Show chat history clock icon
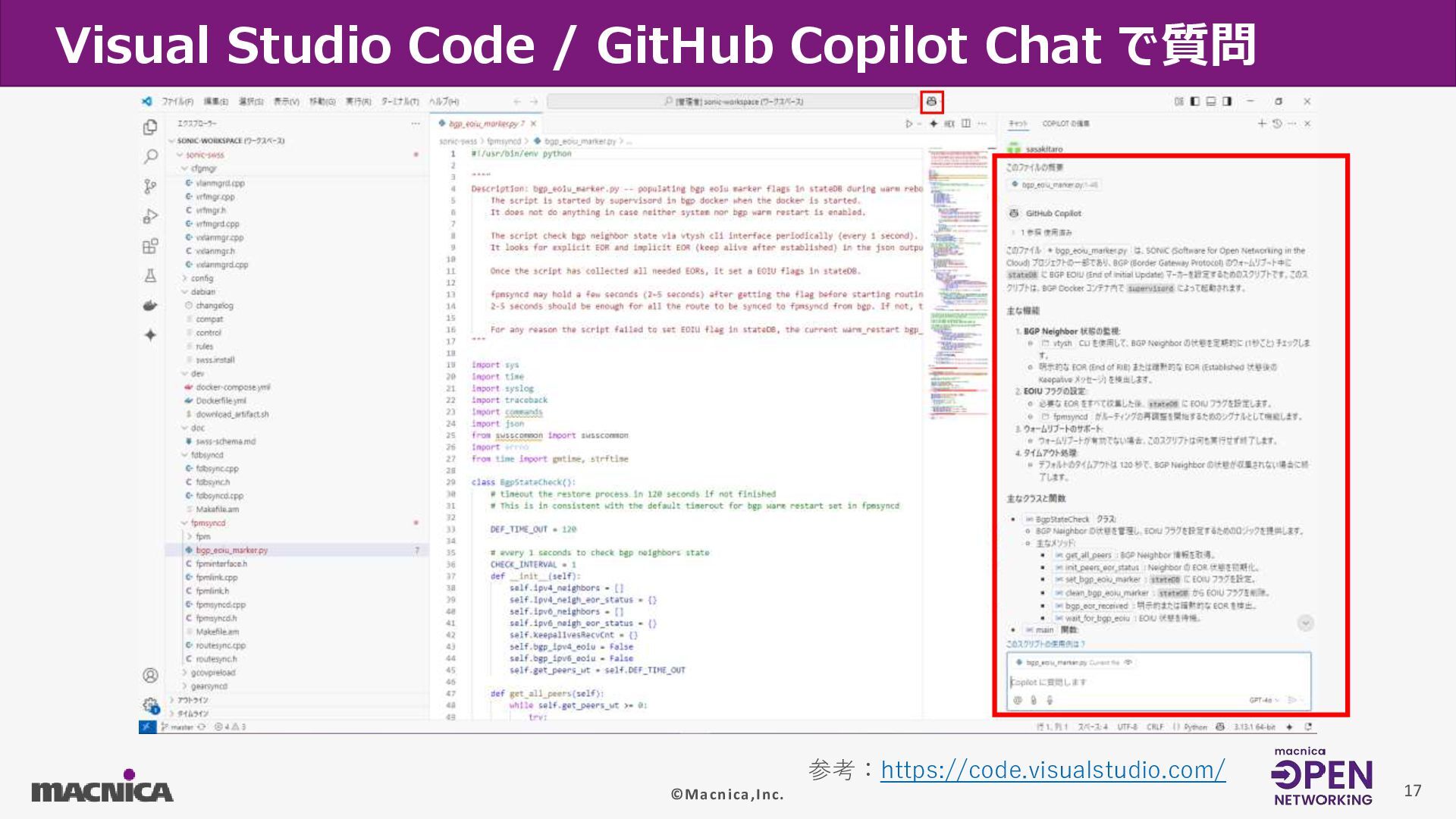The height and width of the screenshot is (819, 1456). coord(1277,124)
